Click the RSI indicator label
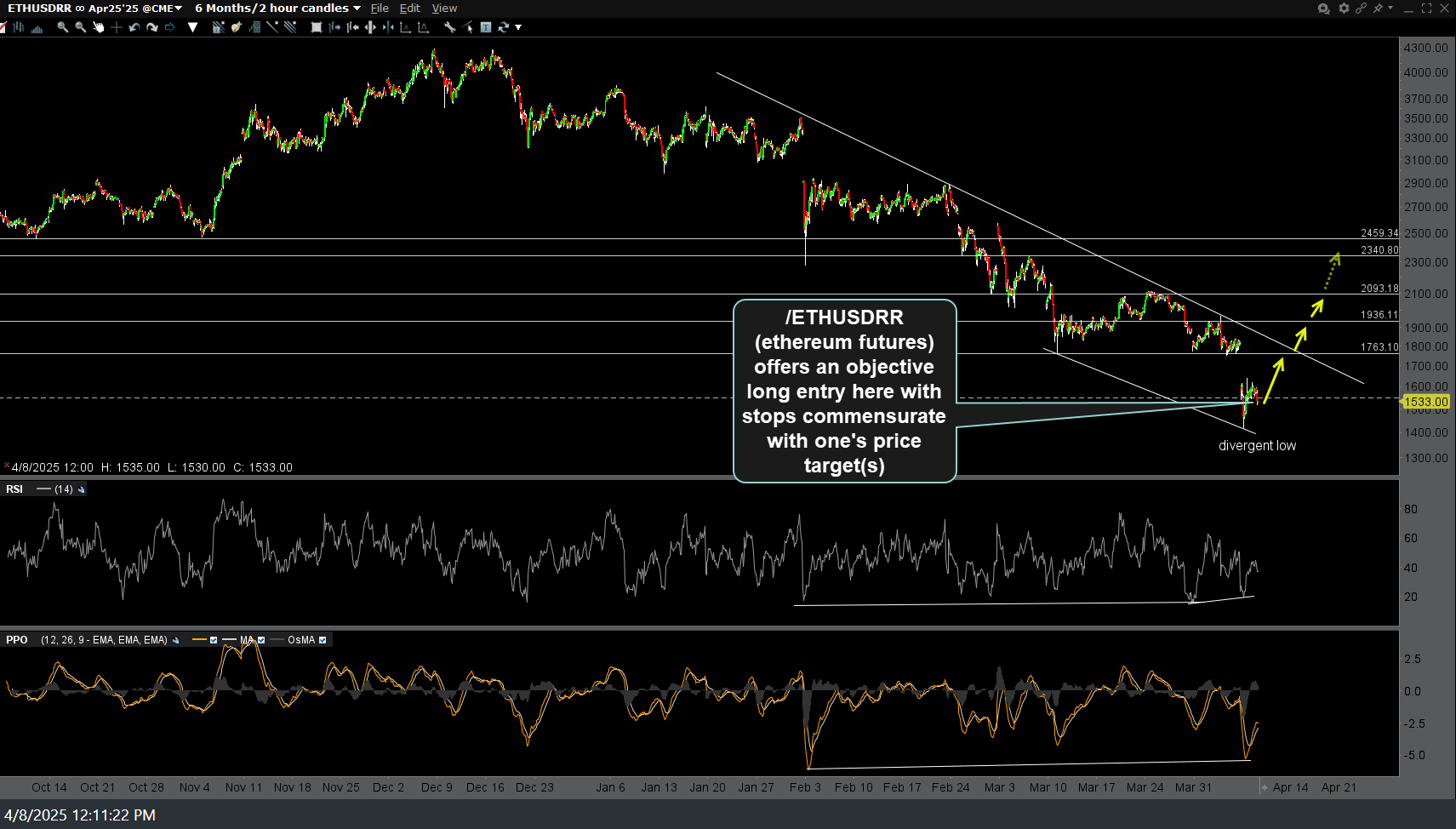This screenshot has height=829, width=1456. point(14,489)
